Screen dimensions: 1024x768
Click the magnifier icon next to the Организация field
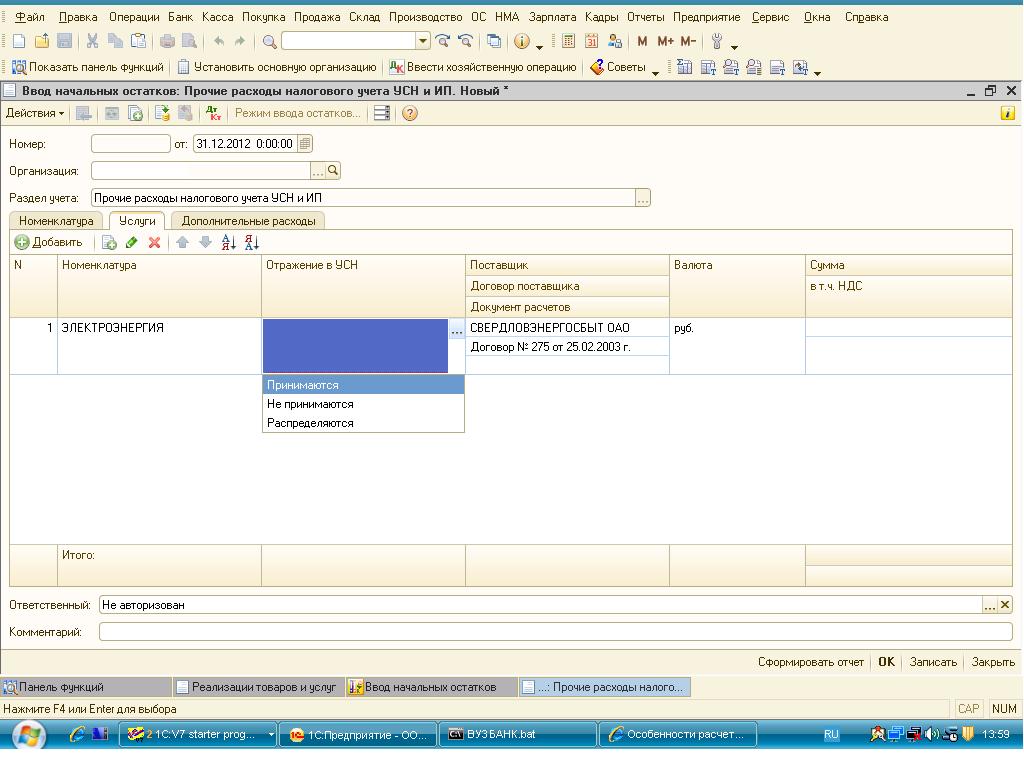[x=334, y=171]
